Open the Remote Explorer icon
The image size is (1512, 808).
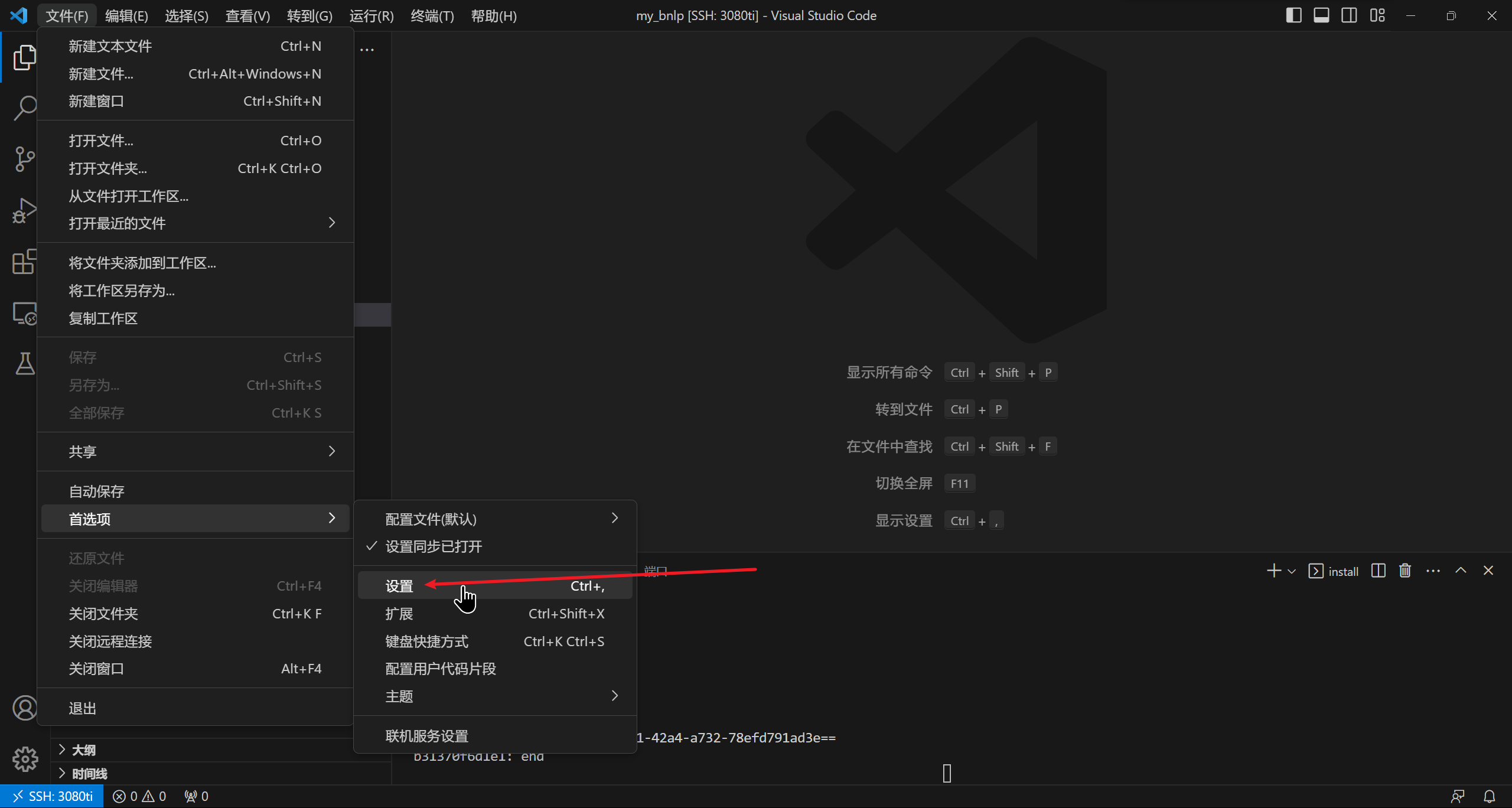24,313
